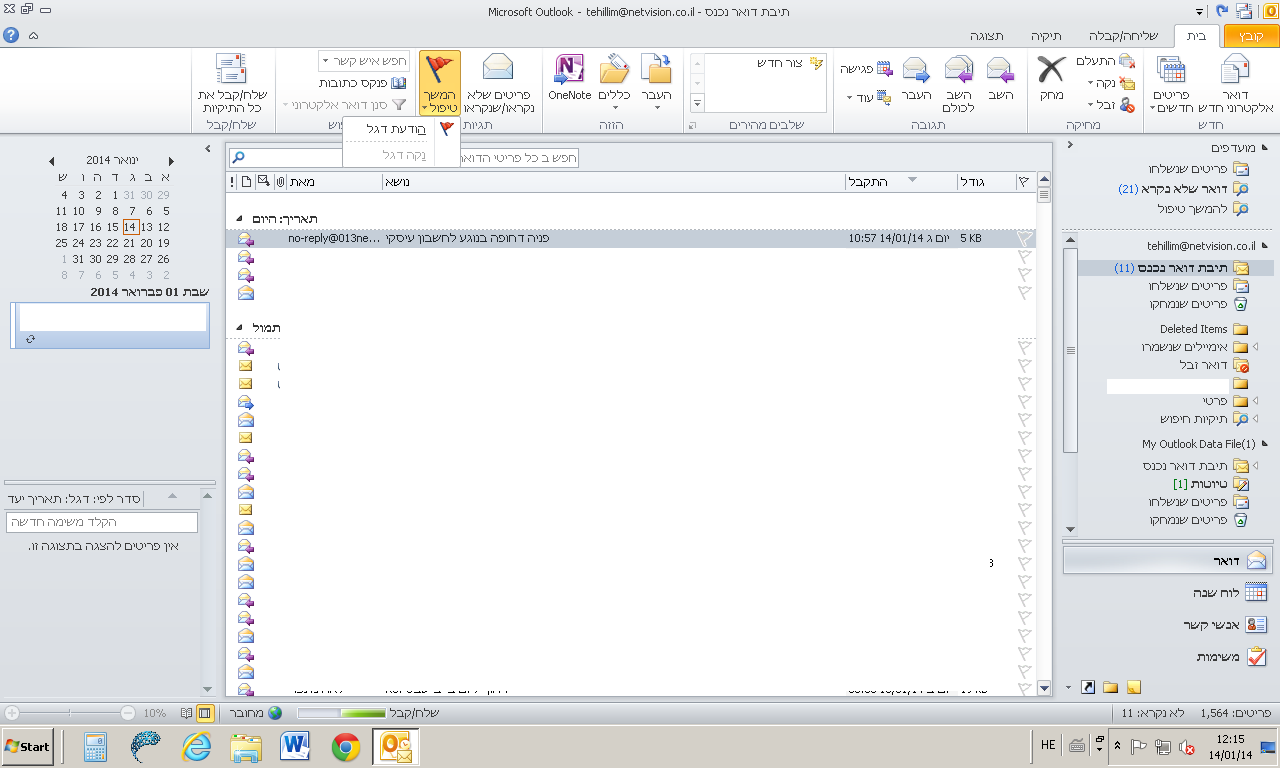This screenshot has width=1280, height=768.
Task: Send/Receive all folders (שלח/קבל את כל התיקיות)
Action: (x=232, y=82)
